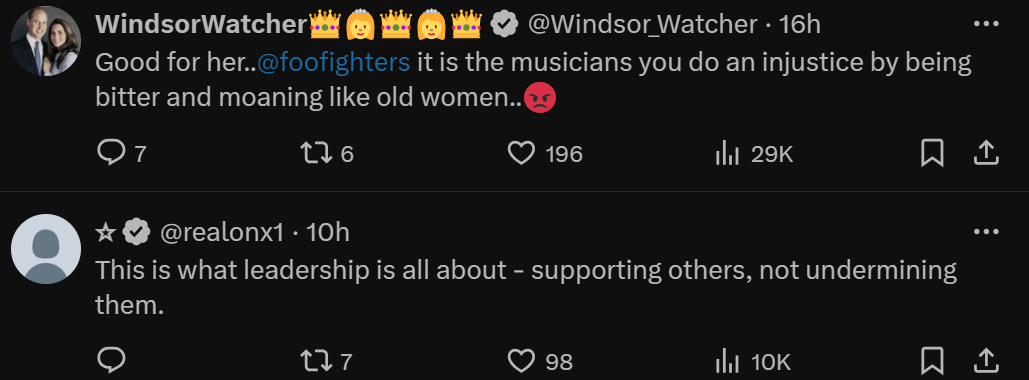Open the @realonx1 handle link
The width and height of the screenshot is (1029, 380).
coord(221,232)
